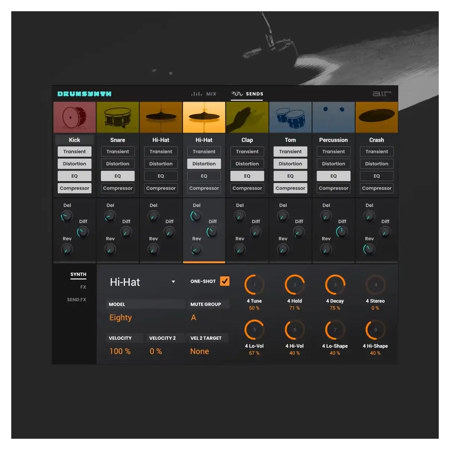The height and width of the screenshot is (450, 450).
Task: Click the Tom Del send knob
Action: pos(283,216)
